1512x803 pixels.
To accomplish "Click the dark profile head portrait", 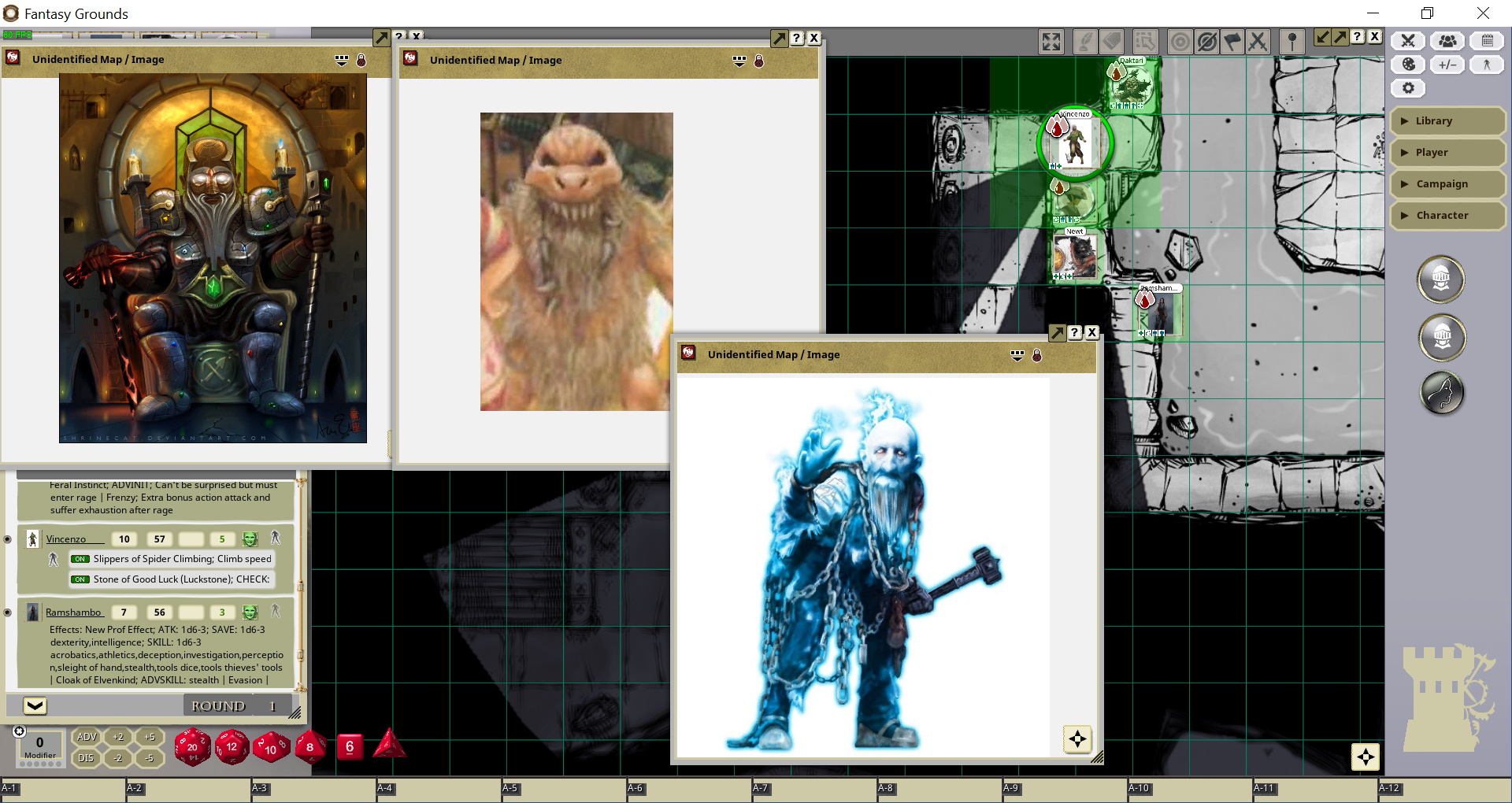I will (1442, 392).
